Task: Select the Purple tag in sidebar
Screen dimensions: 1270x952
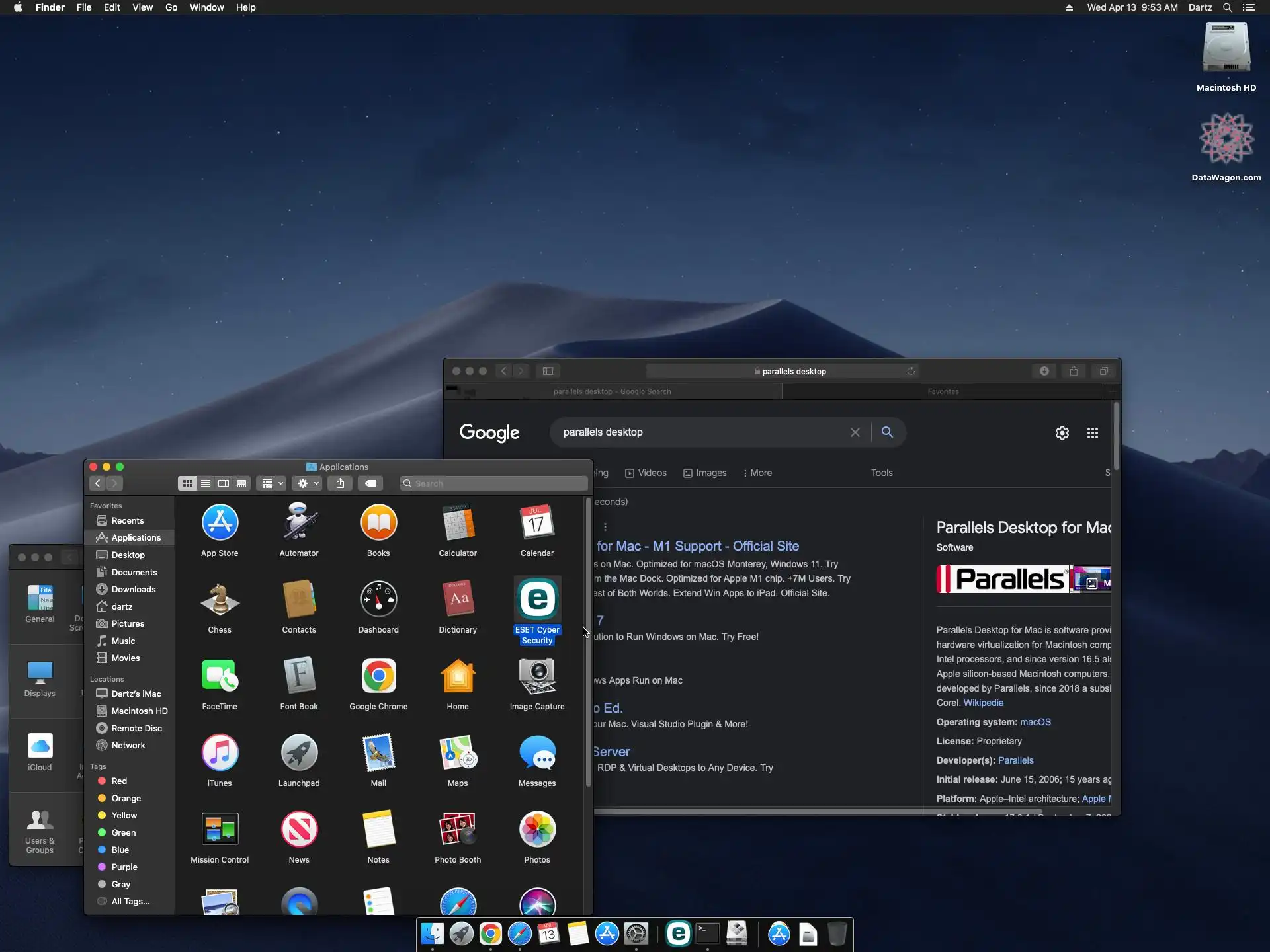Action: click(124, 867)
